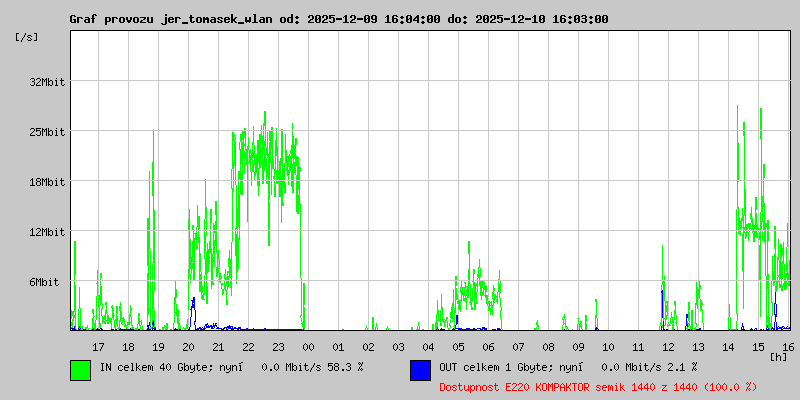Click hour label 04 on the x-axis
This screenshot has height=400, width=800.
pyautogui.click(x=428, y=347)
